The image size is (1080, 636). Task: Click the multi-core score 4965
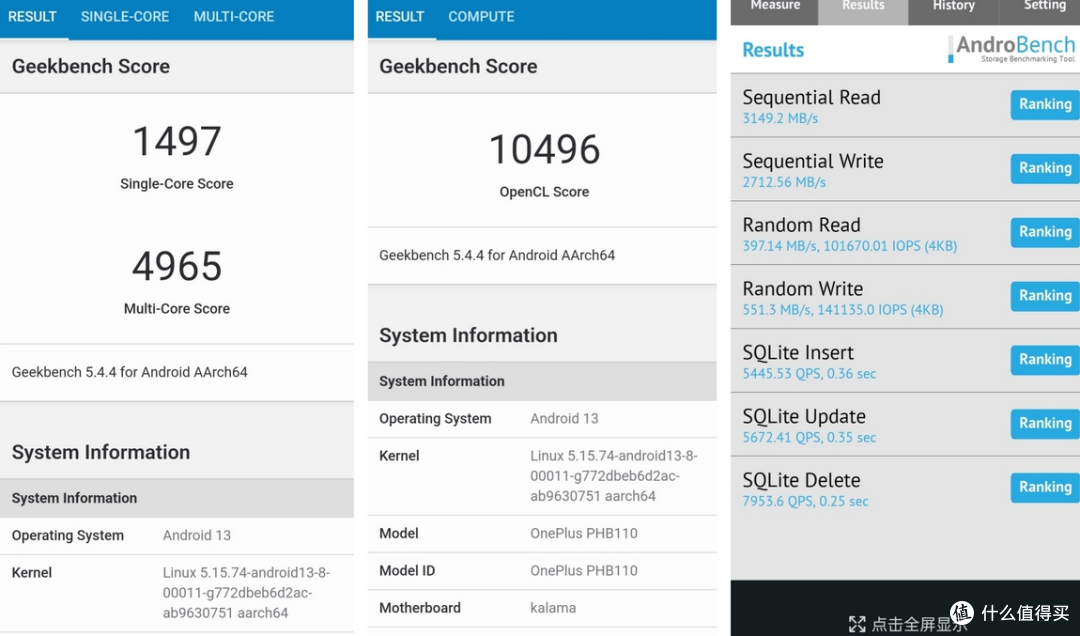point(177,267)
